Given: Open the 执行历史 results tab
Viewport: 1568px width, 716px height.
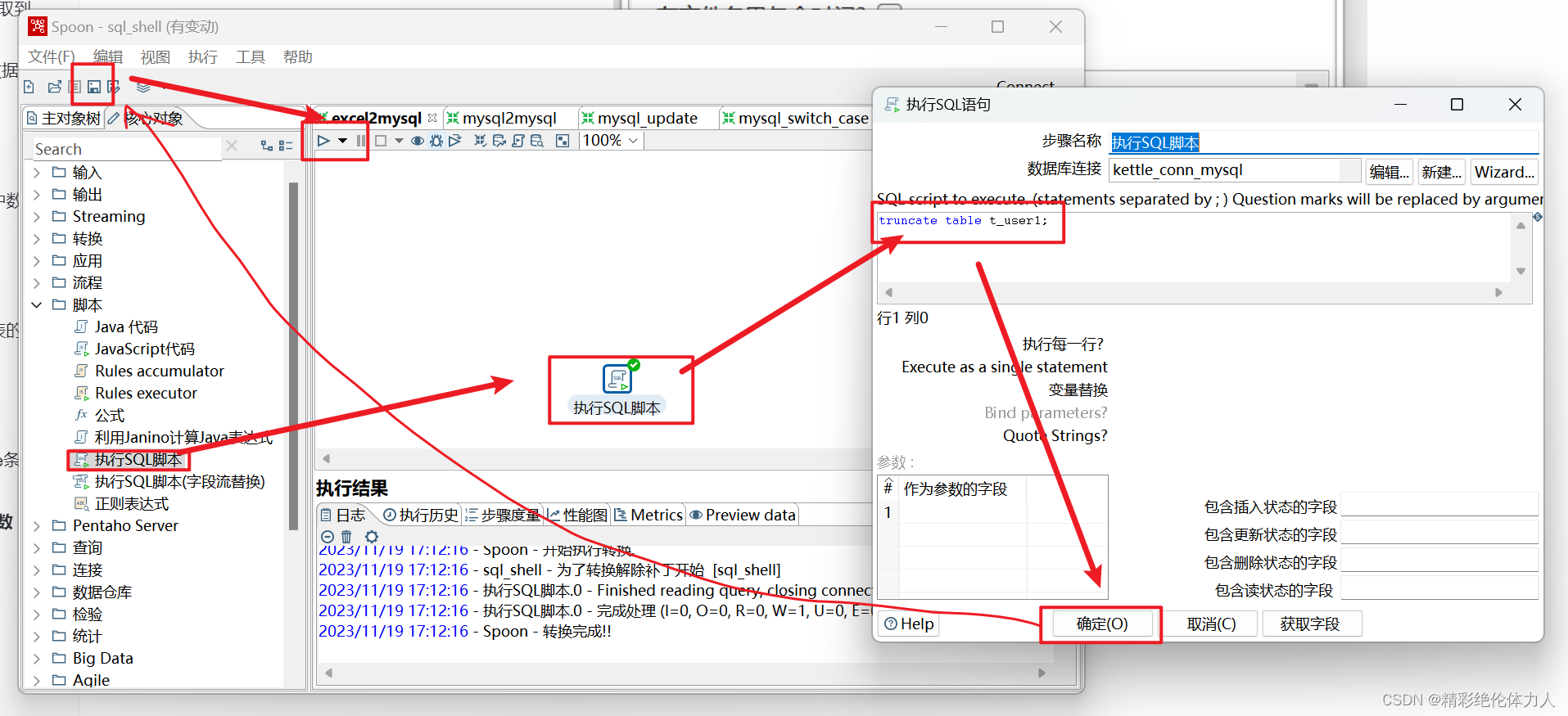Looking at the screenshot, I should [421, 515].
